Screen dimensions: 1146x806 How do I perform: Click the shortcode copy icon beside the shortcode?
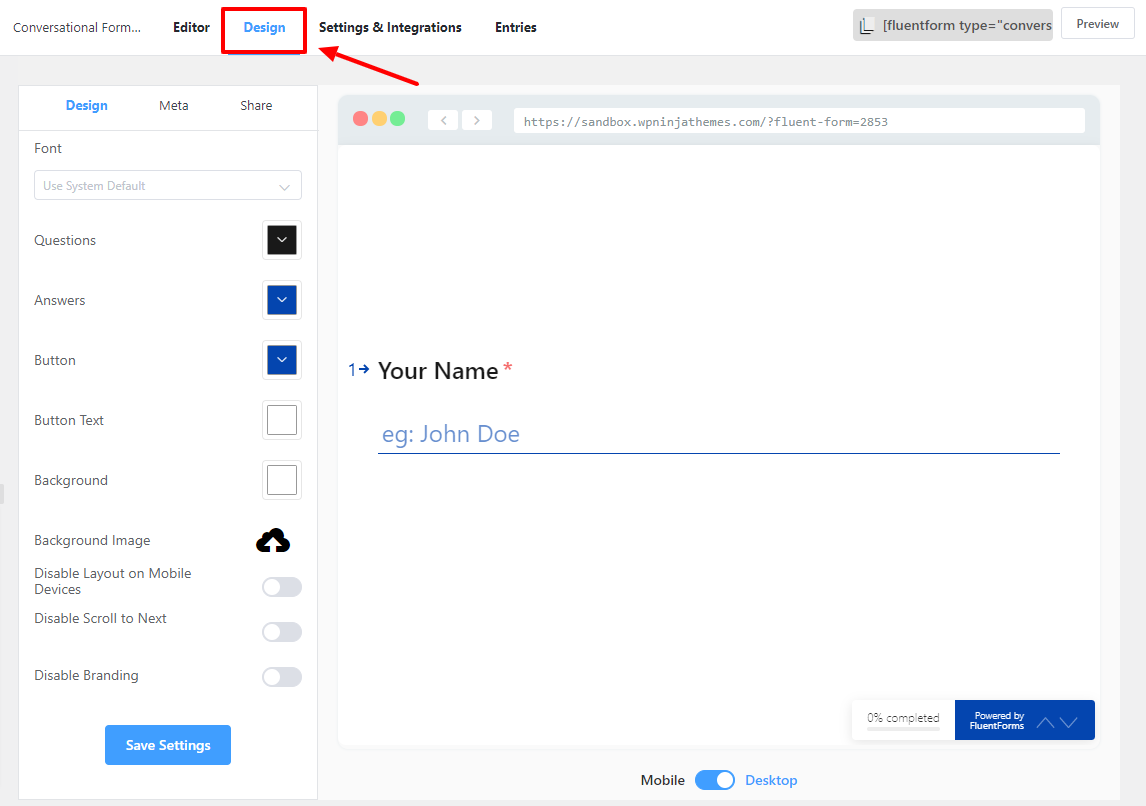[x=868, y=23]
